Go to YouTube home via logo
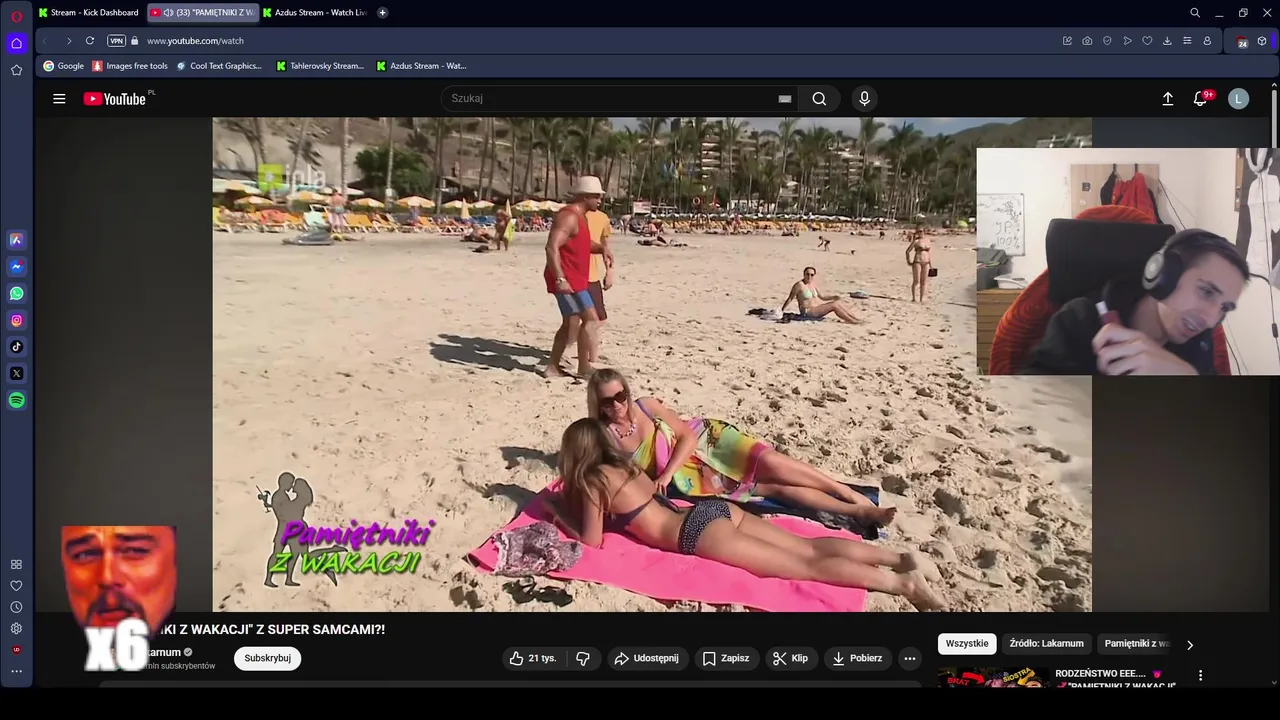This screenshot has width=1280, height=720. point(114,99)
